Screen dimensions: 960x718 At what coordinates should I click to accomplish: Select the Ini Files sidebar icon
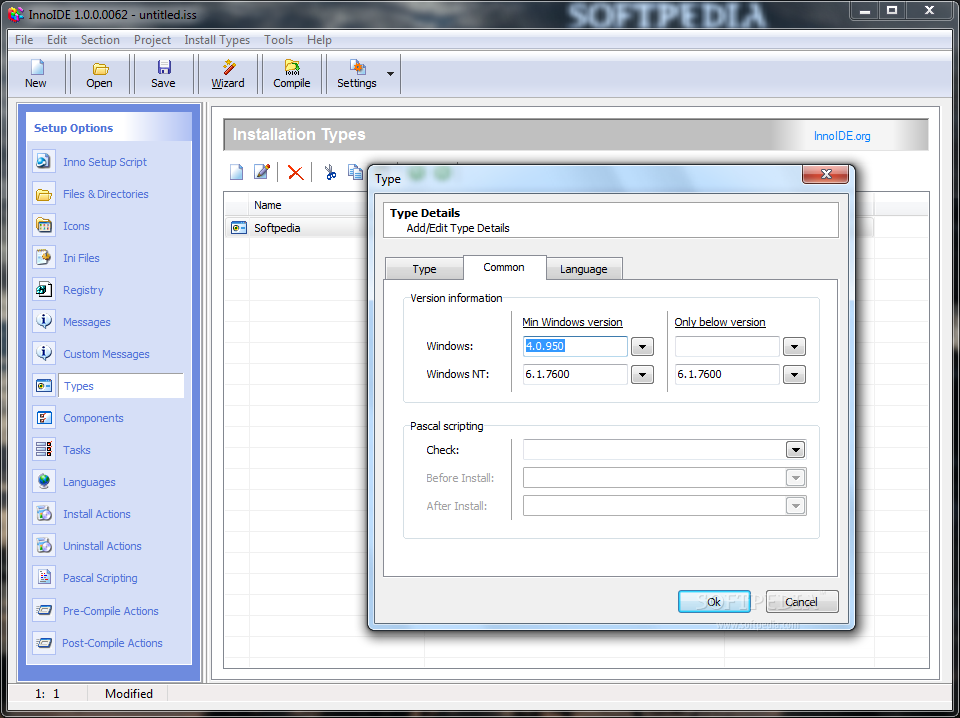(43, 258)
